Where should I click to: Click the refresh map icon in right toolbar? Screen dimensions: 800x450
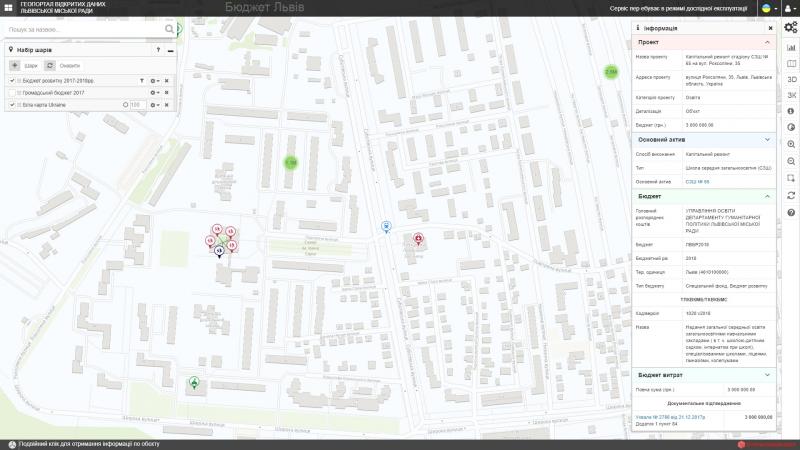point(791,195)
